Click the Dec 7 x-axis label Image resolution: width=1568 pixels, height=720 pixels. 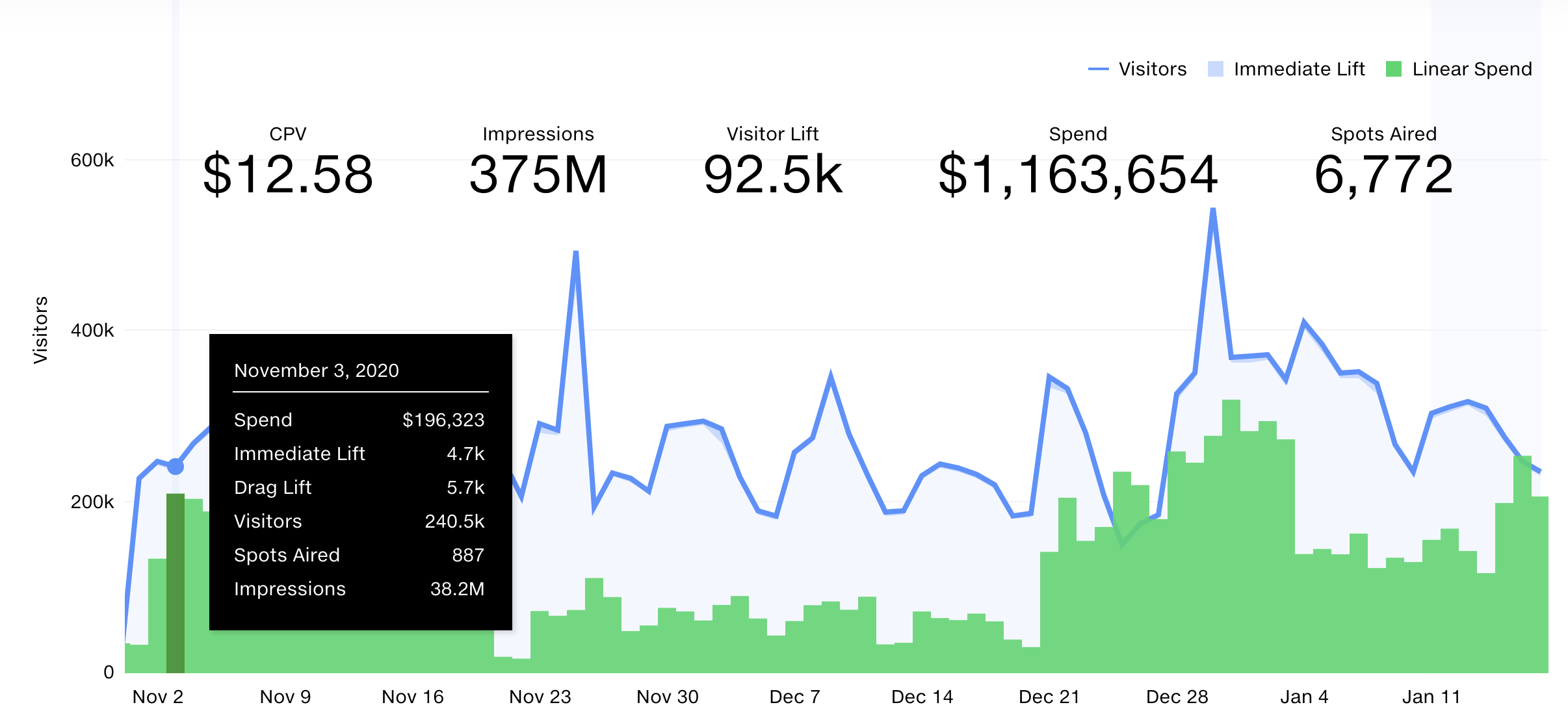[795, 697]
